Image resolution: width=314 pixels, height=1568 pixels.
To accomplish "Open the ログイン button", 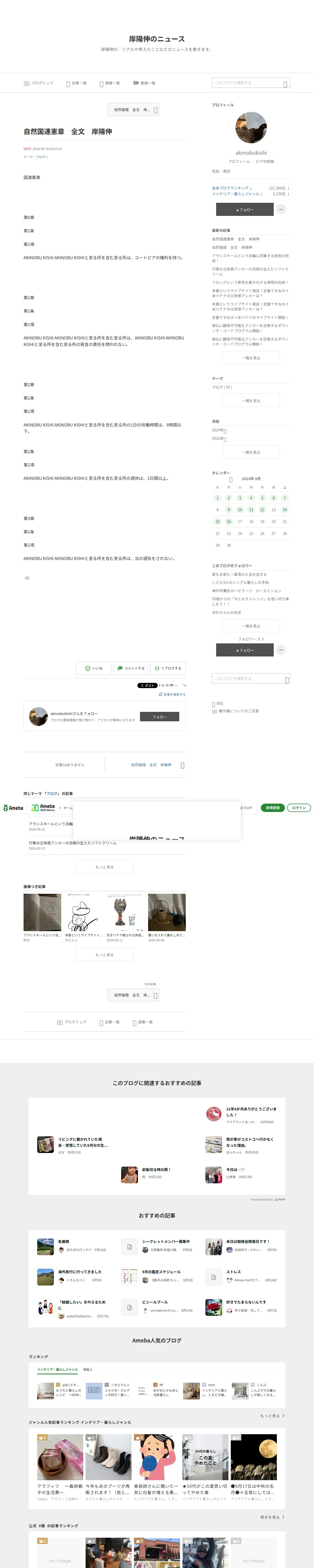I will 299,808.
